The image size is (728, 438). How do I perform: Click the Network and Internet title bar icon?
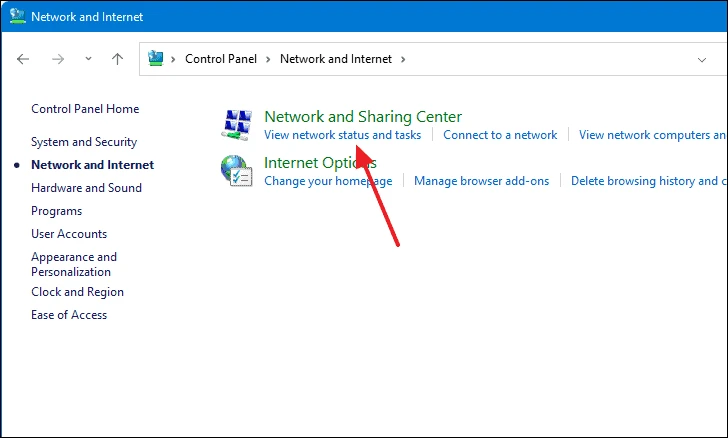point(17,16)
